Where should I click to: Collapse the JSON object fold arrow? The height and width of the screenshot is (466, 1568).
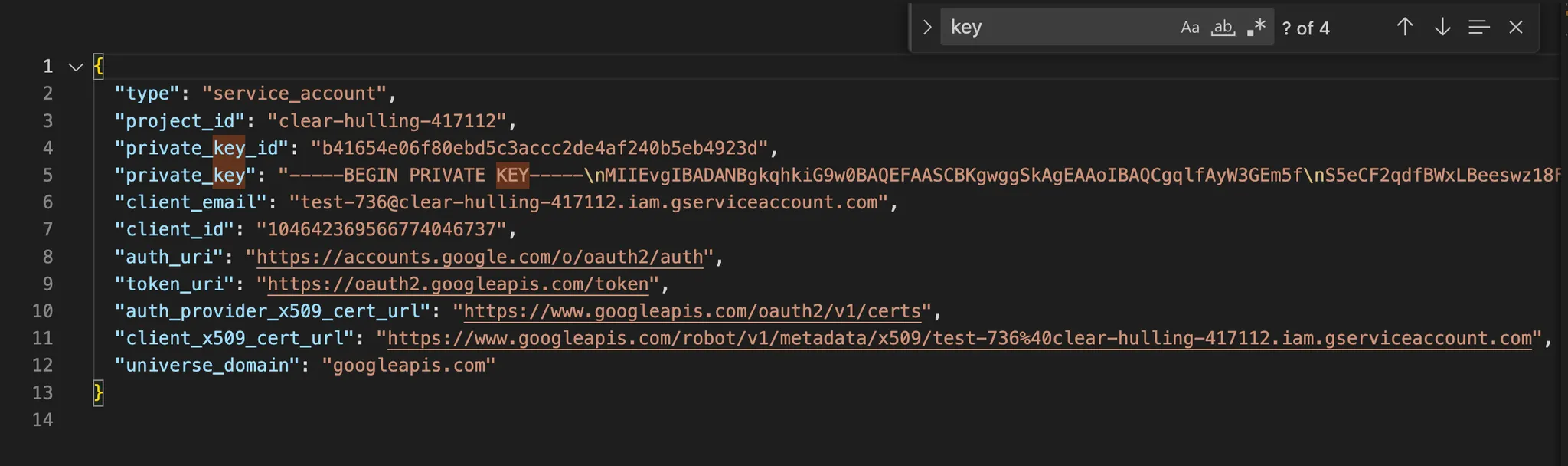pos(76,67)
